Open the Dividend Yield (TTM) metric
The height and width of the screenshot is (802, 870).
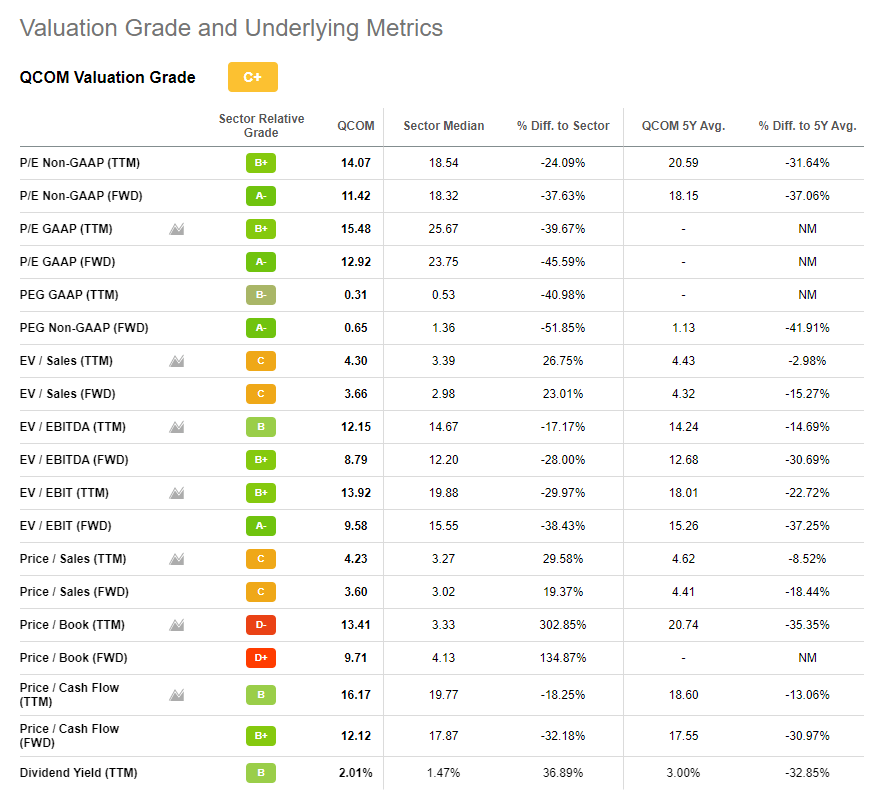[x=79, y=773]
